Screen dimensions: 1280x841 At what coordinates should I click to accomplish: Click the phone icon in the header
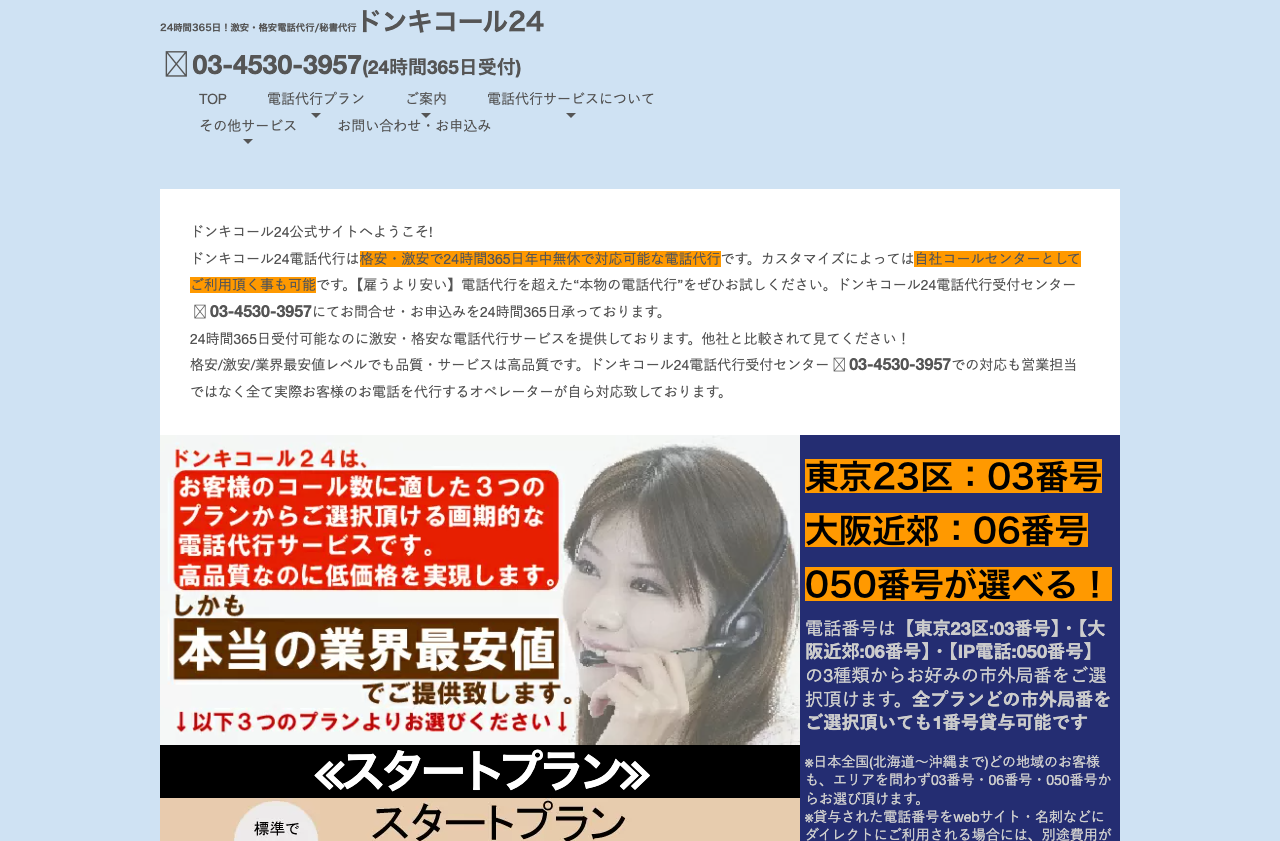pos(176,65)
